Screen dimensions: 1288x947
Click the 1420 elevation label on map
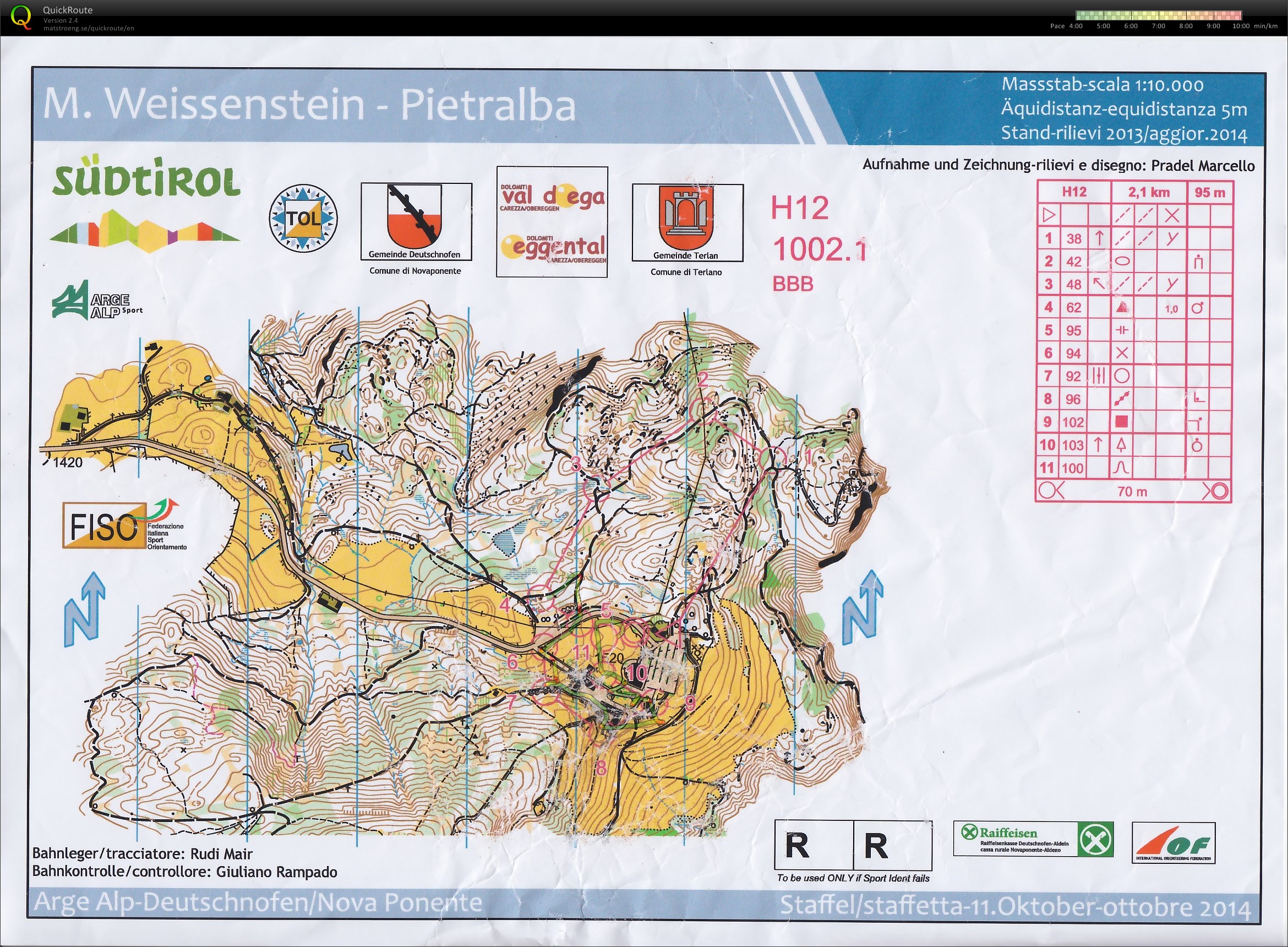click(68, 462)
